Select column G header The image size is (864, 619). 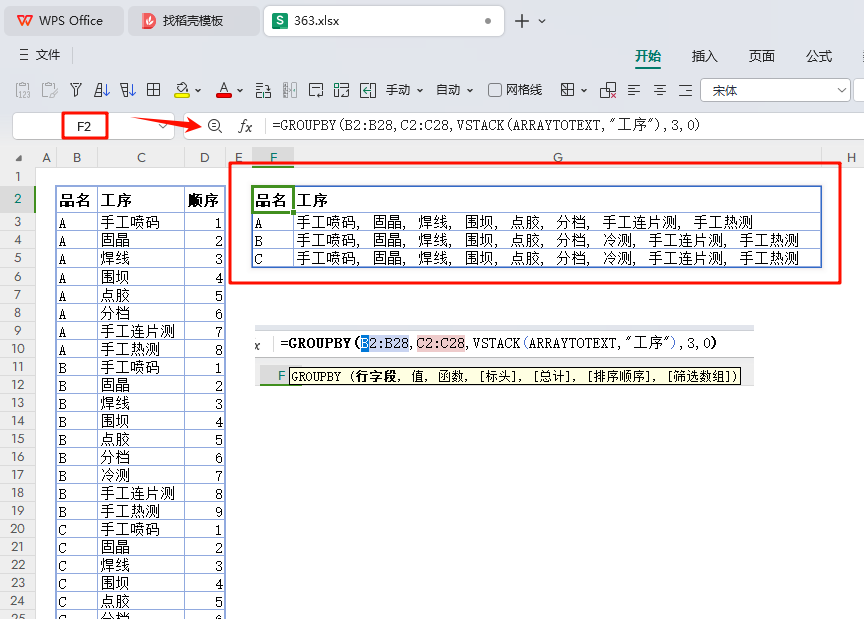(558, 158)
